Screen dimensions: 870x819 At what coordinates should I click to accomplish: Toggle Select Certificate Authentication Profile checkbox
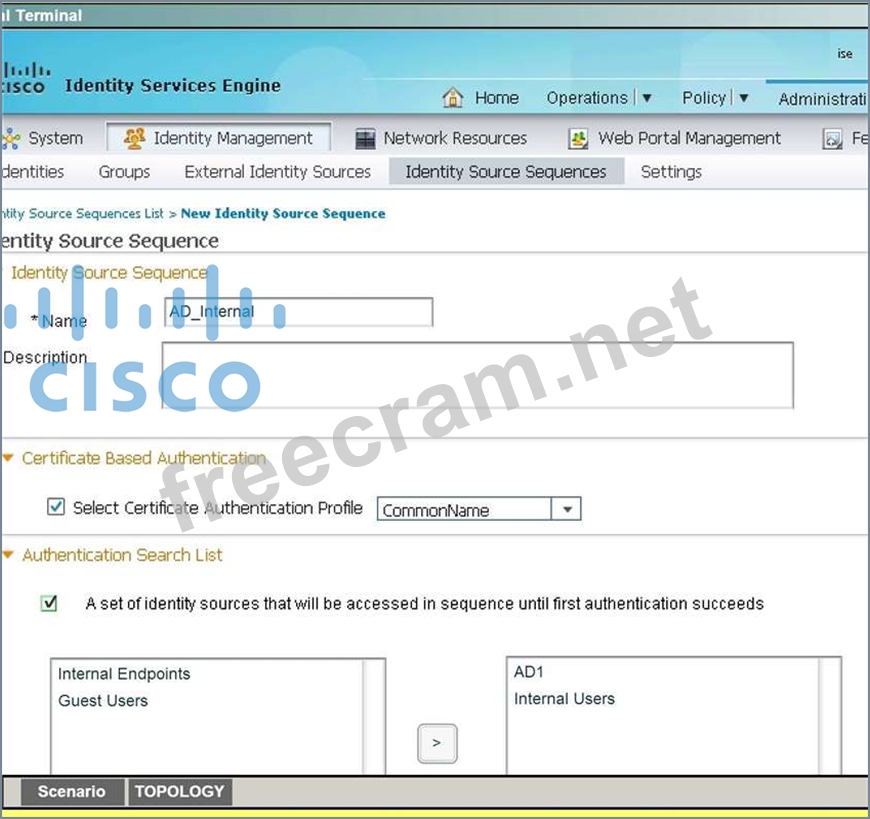[x=56, y=507]
